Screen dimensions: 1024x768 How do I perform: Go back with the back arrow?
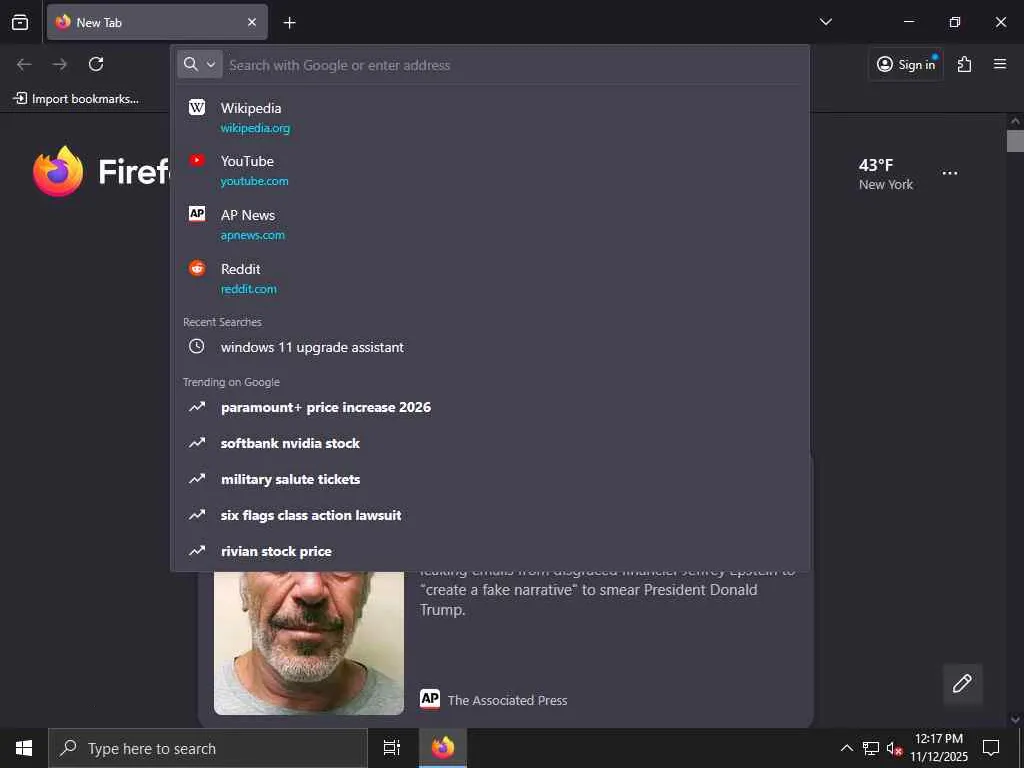point(24,64)
